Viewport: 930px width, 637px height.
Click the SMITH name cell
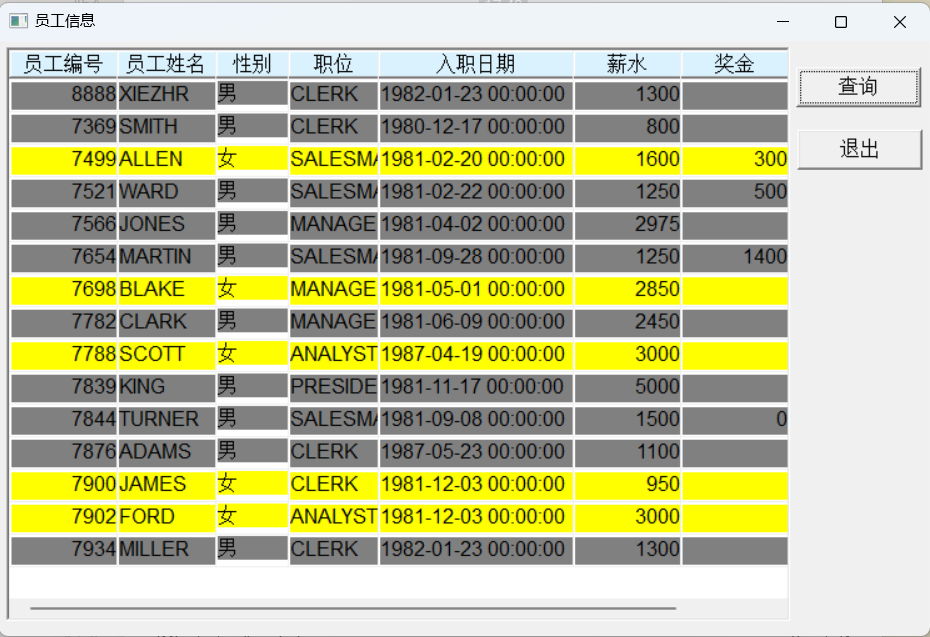[x=167, y=128]
